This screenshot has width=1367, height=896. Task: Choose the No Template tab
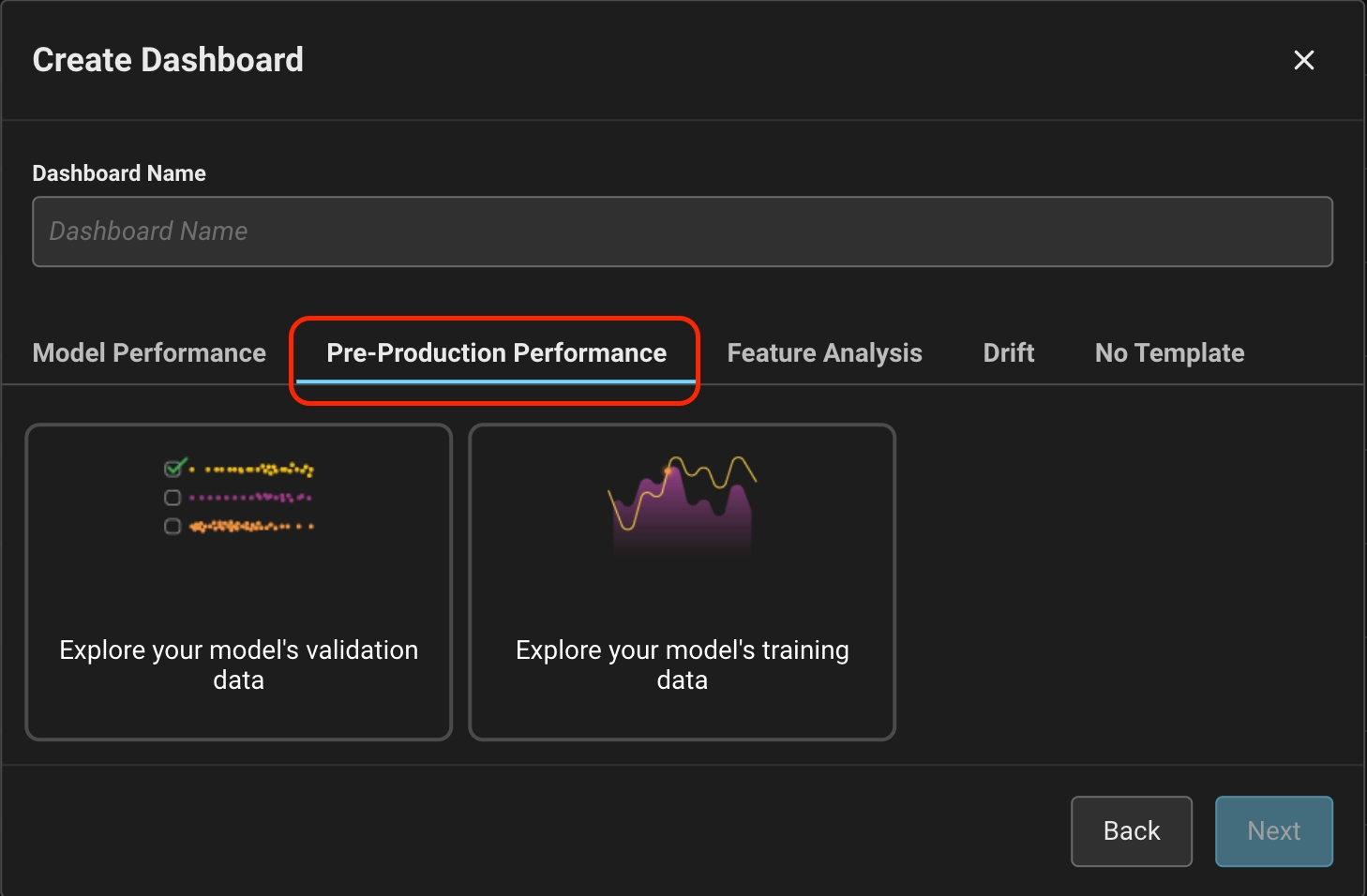tap(1169, 353)
